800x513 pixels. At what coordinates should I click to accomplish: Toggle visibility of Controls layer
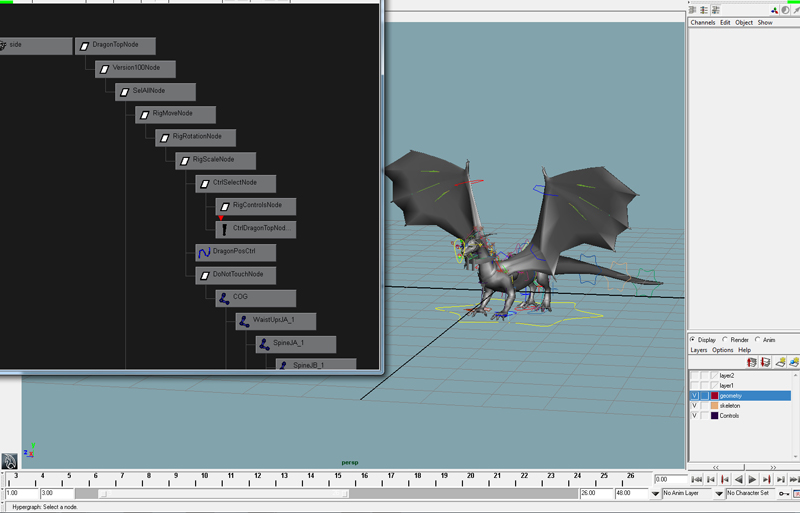click(x=694, y=416)
